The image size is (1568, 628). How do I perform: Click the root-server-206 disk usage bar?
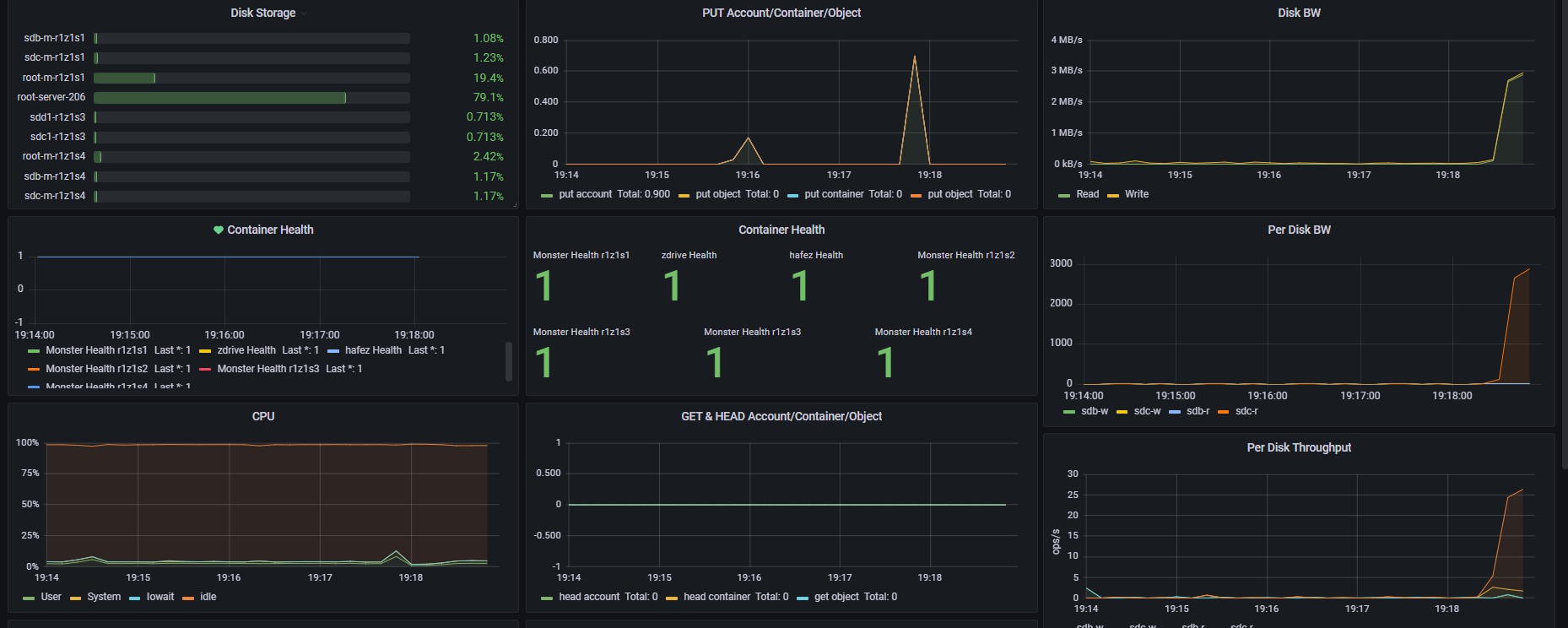251,98
